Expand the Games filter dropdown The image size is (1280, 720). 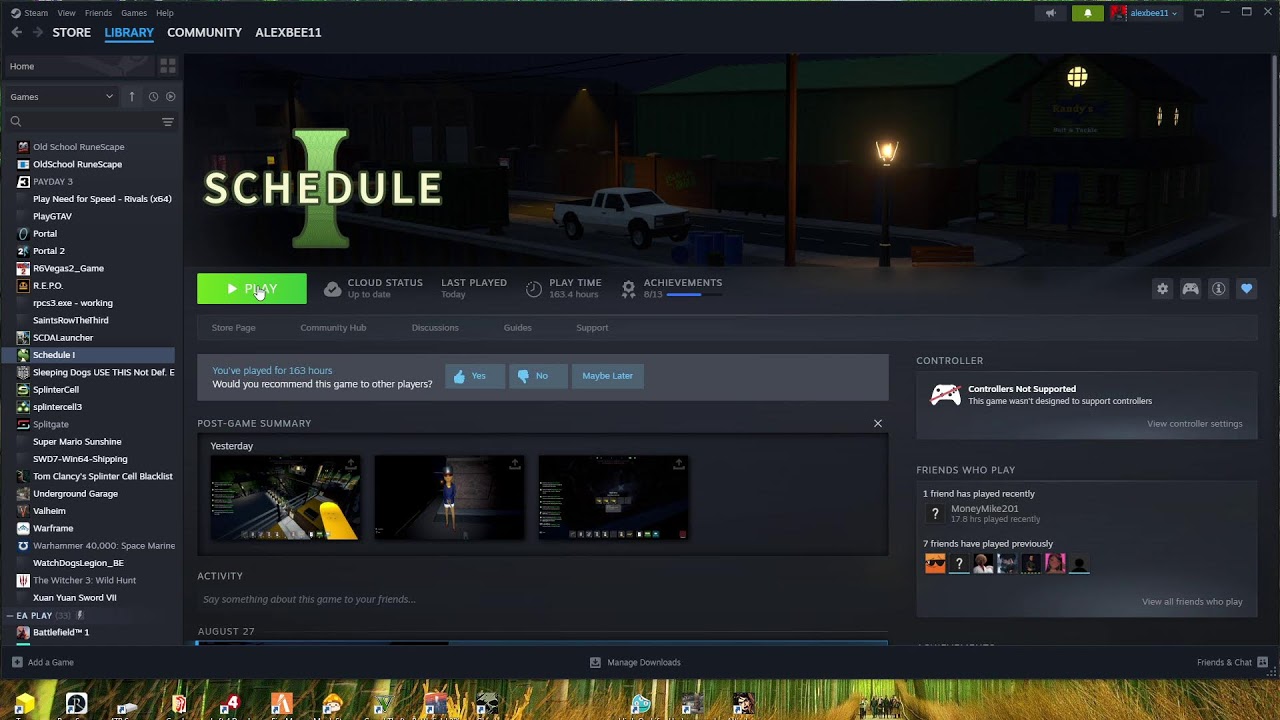point(62,96)
